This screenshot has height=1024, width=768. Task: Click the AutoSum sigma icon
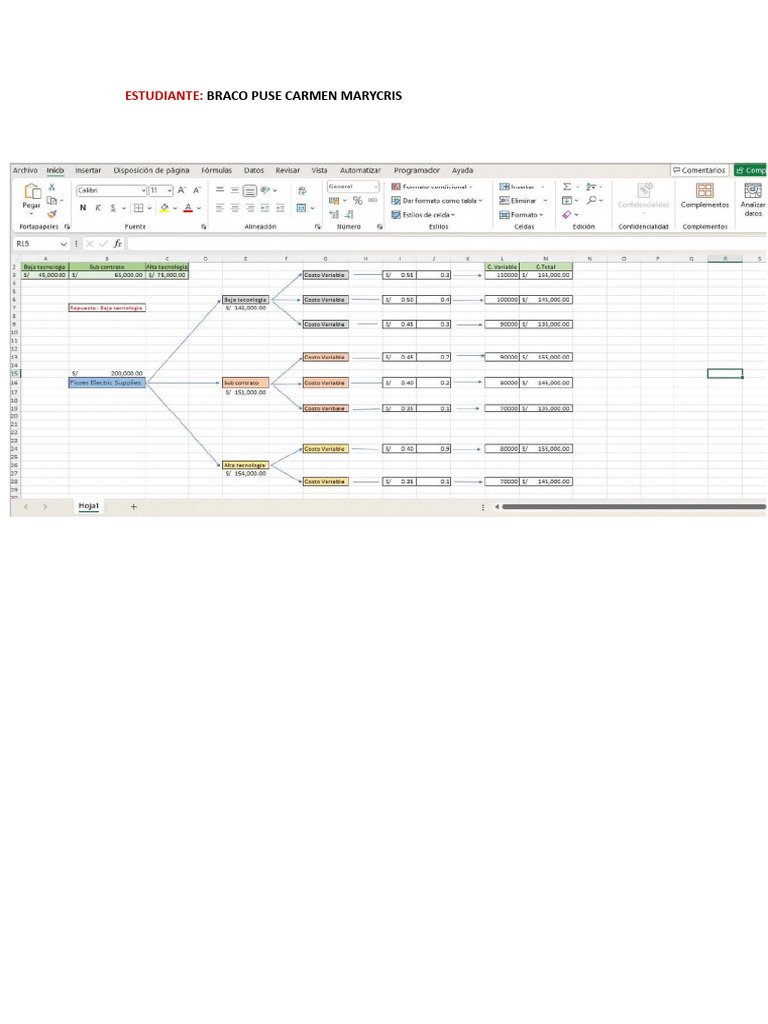pyautogui.click(x=567, y=187)
